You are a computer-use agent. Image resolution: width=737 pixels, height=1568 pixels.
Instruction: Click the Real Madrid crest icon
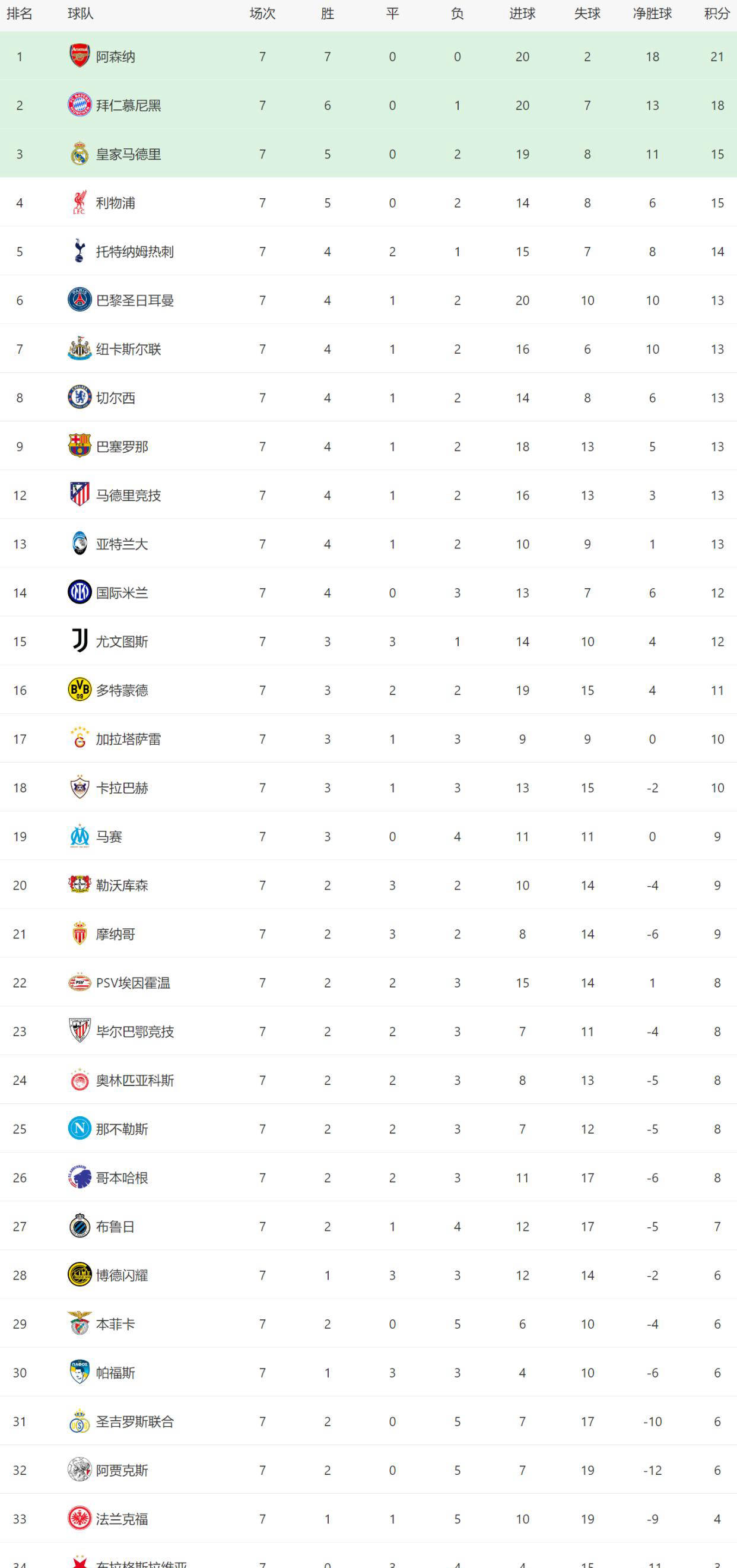(x=79, y=154)
